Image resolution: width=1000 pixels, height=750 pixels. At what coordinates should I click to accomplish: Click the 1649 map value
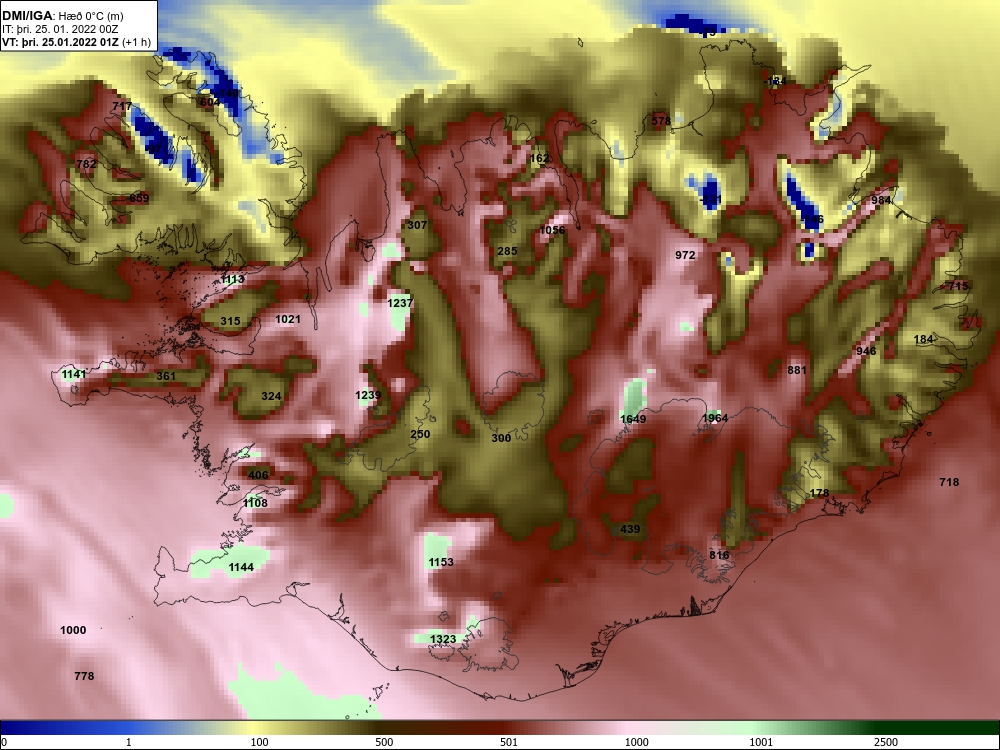click(633, 418)
